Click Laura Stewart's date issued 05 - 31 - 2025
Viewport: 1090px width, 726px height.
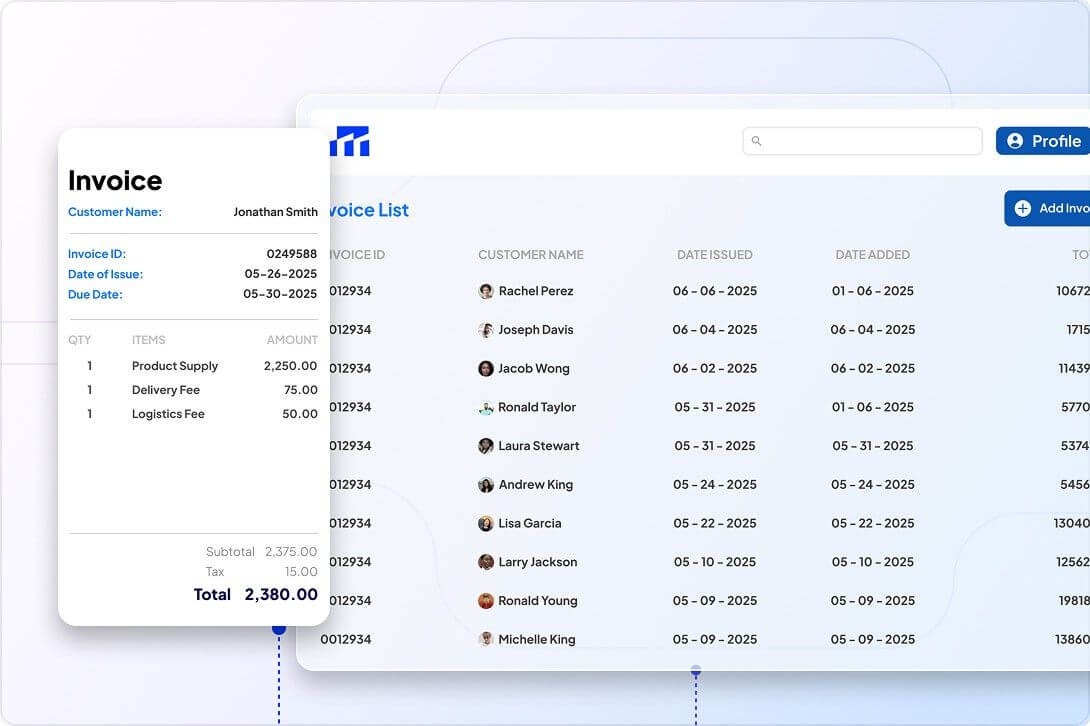(715, 446)
